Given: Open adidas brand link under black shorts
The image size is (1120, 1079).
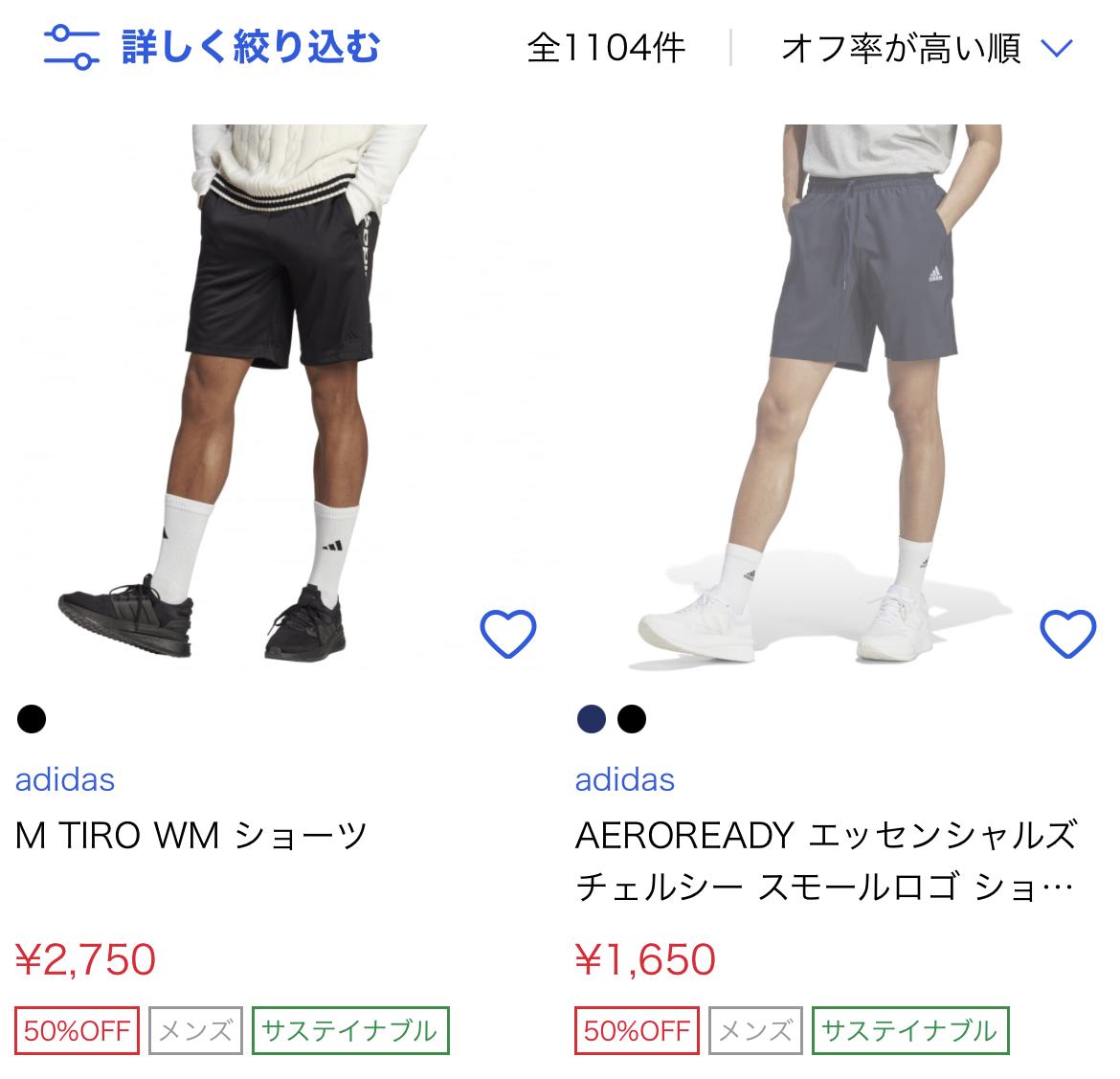Looking at the screenshot, I should 65,779.
